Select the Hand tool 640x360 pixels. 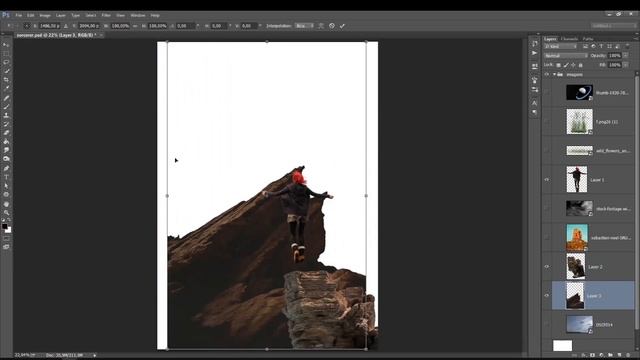[6, 204]
